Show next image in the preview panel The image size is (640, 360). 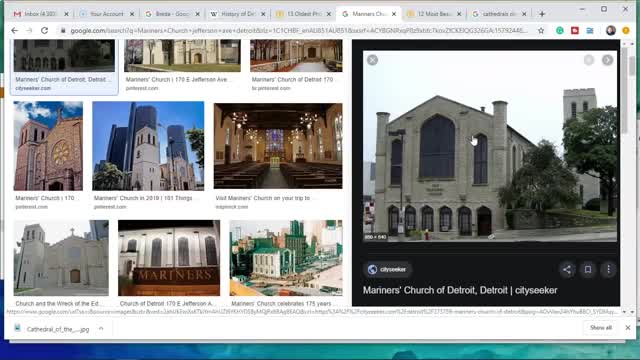pos(607,60)
